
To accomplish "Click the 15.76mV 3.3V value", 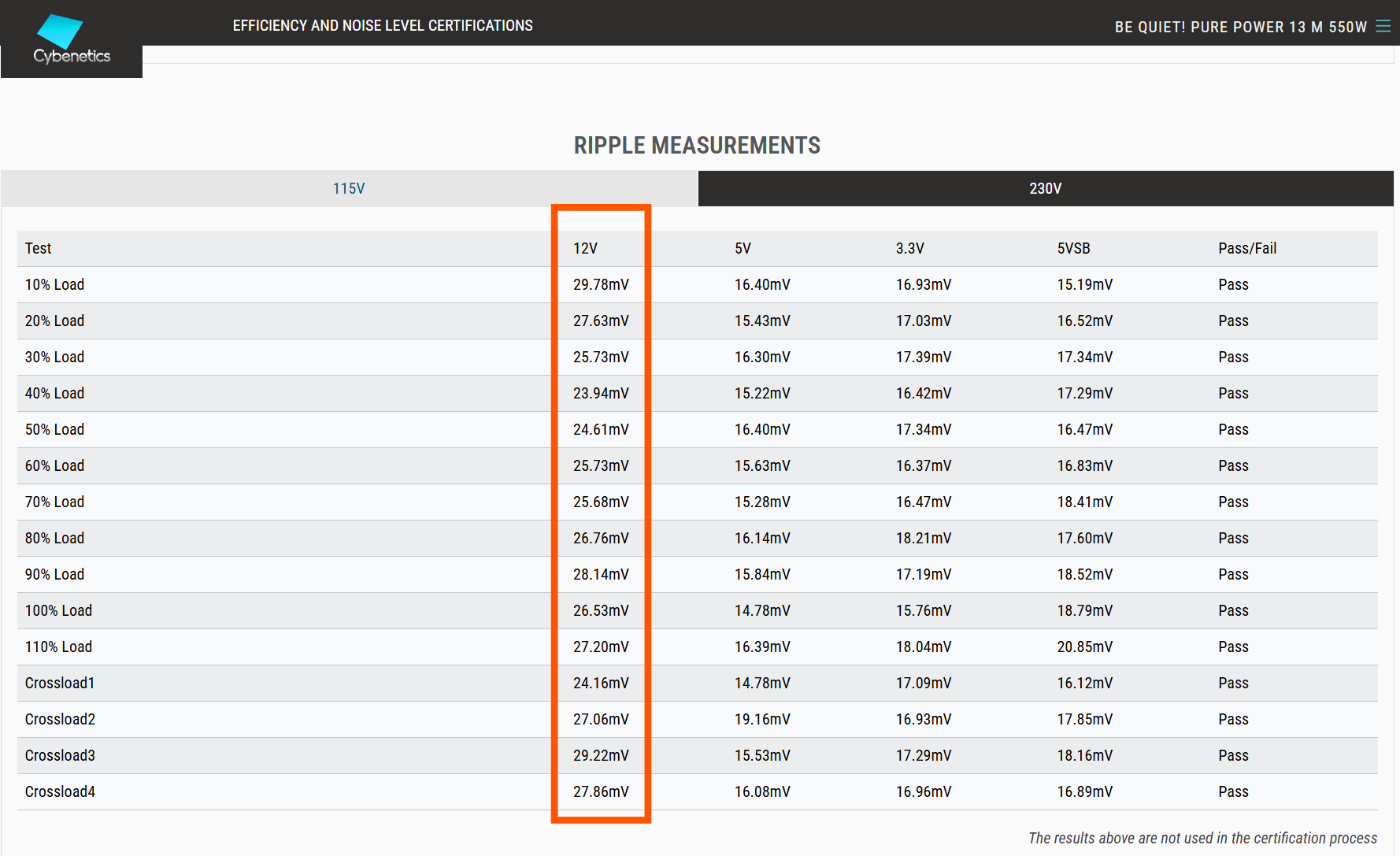I will pos(924,610).
